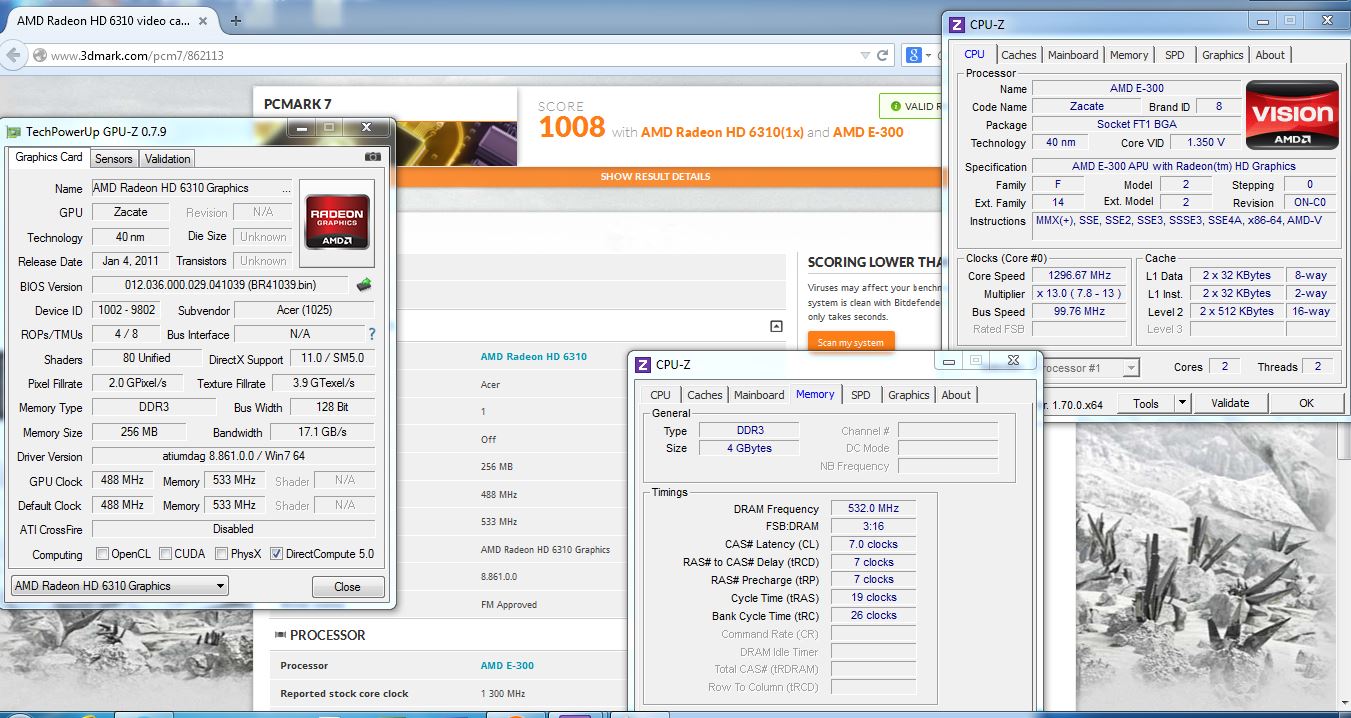Open a new browser tab
1351x718 pixels.
(236, 20)
